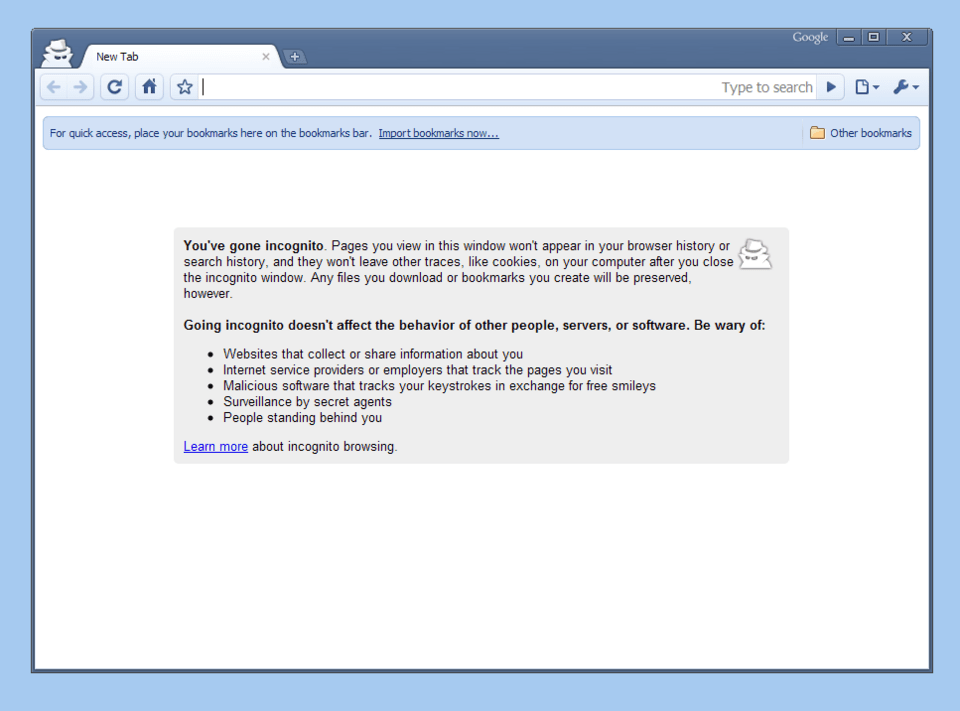Reload the current page
This screenshot has width=960, height=711.
pyautogui.click(x=115, y=87)
